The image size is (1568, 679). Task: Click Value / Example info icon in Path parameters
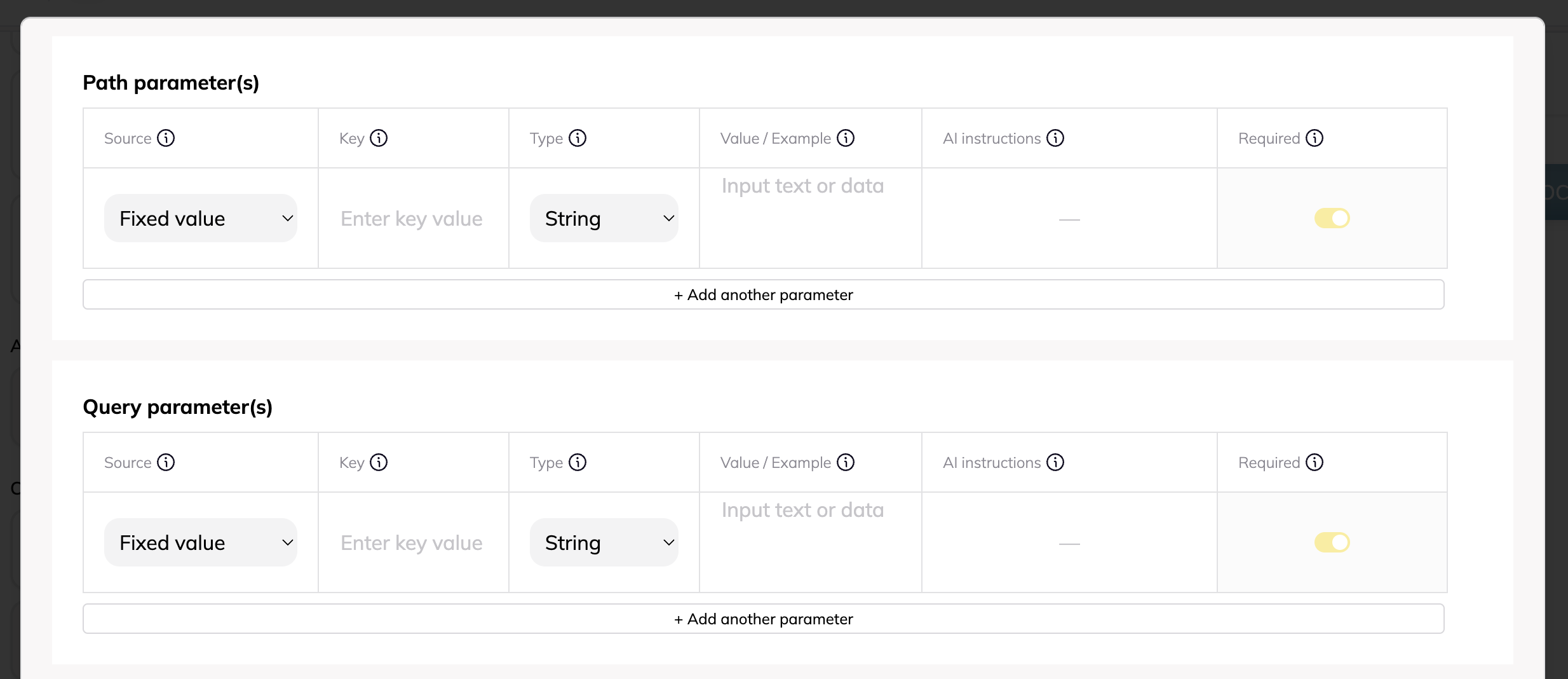pyautogui.click(x=846, y=138)
